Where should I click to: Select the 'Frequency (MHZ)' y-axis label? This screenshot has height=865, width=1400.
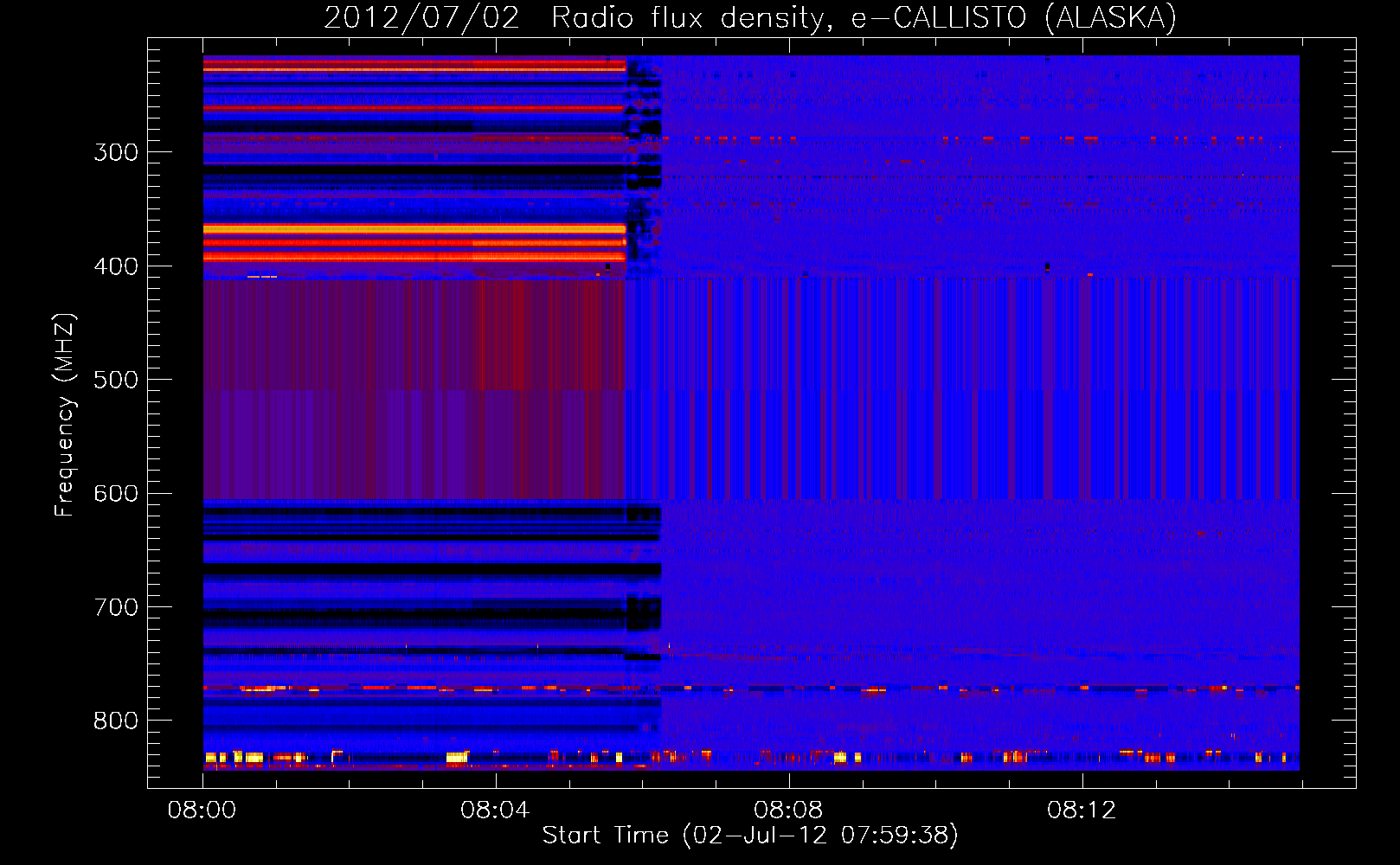click(x=65, y=414)
